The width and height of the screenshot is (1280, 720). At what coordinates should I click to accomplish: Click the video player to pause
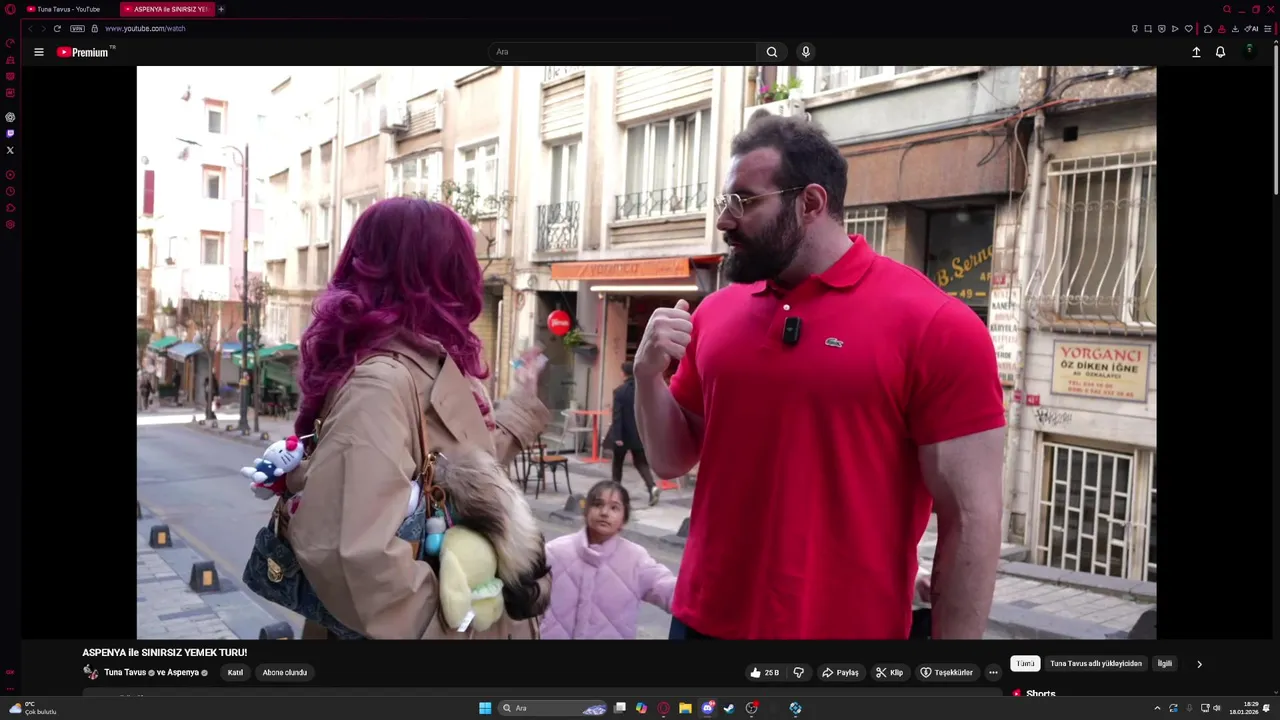[646, 352]
